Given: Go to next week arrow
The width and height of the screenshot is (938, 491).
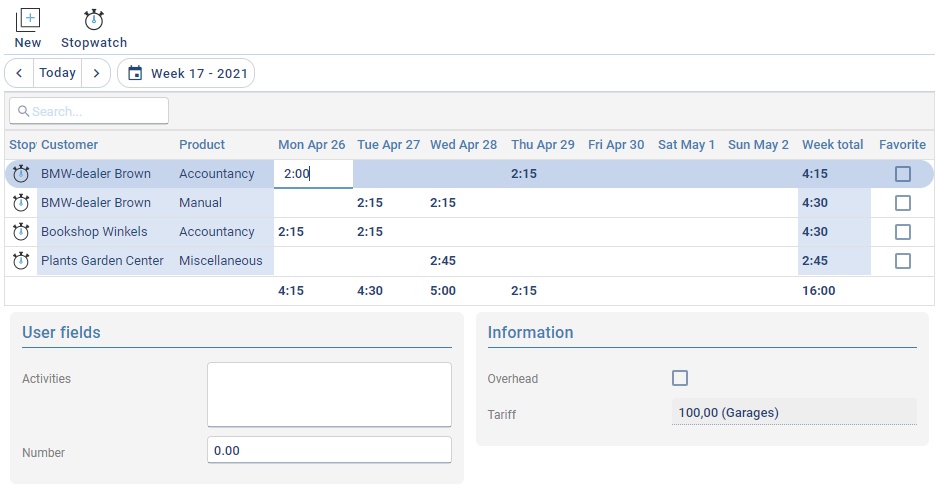Looking at the screenshot, I should 96,73.
